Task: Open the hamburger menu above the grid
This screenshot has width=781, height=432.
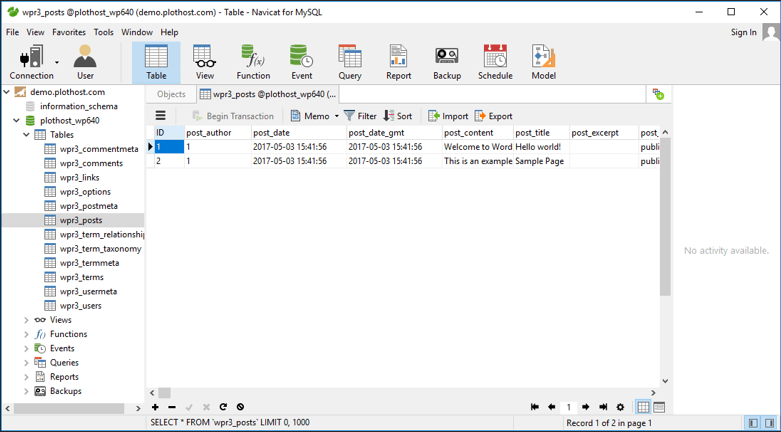Action: point(160,116)
